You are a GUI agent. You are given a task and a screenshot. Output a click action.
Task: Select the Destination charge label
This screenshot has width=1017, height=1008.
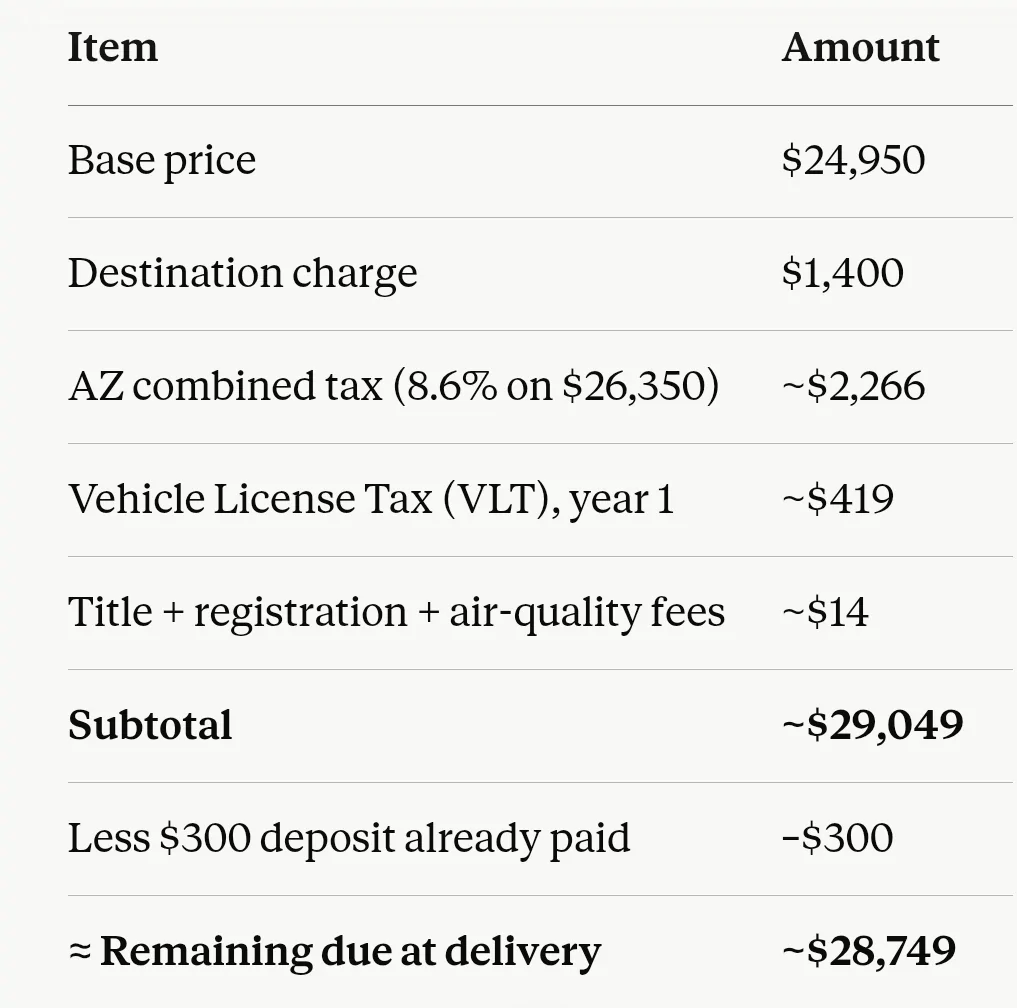243,274
